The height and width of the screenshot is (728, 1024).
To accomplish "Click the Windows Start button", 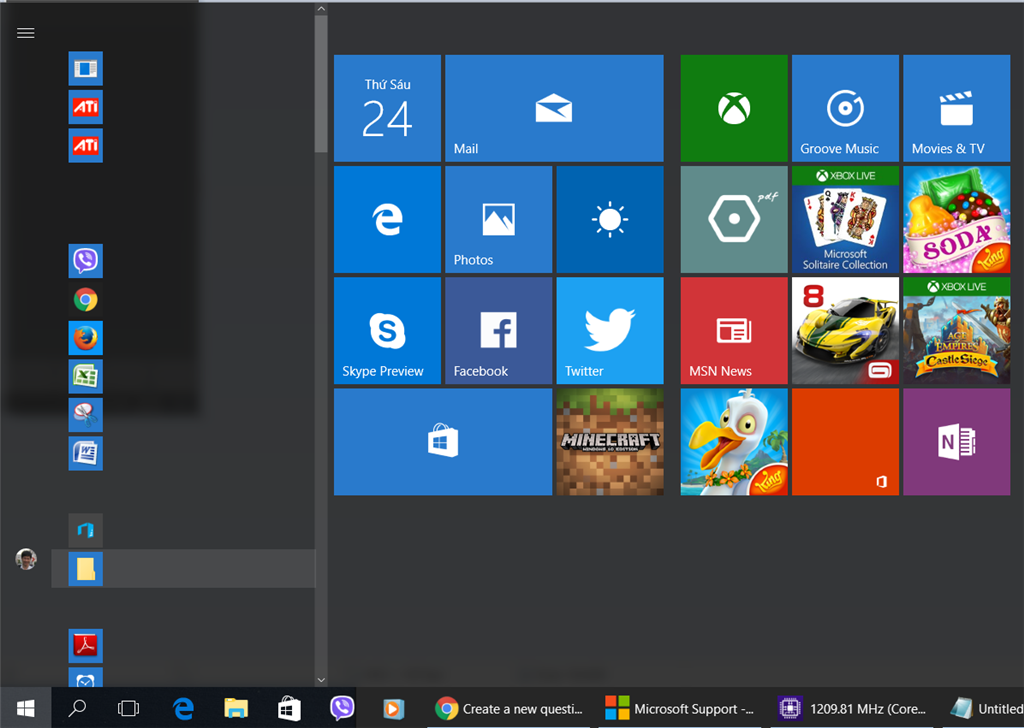I will pos(25,708).
